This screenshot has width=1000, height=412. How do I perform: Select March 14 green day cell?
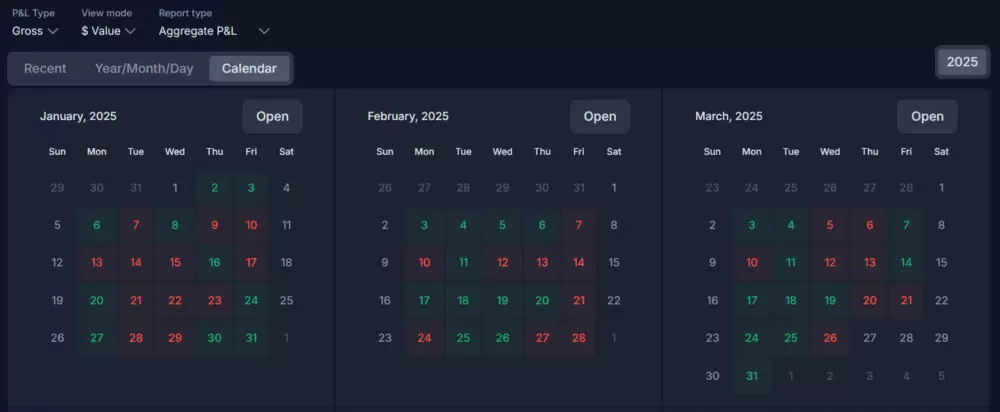point(906,262)
